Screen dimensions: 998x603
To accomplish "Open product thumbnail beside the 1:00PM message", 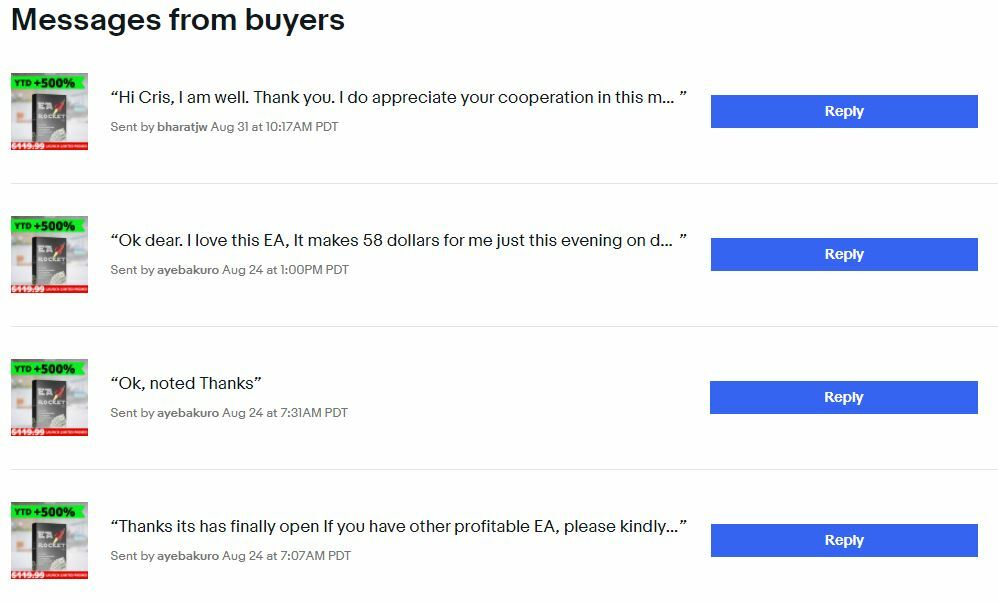I will click(50, 255).
